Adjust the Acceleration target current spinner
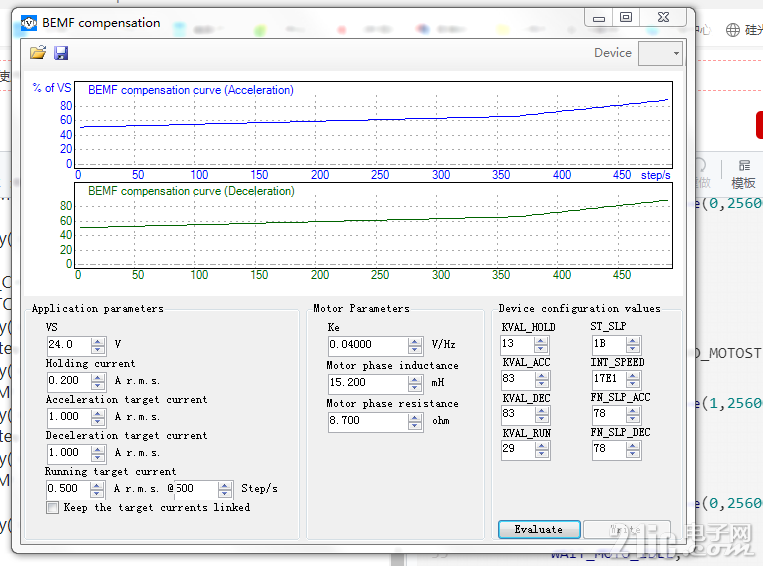The height and width of the screenshot is (566, 763). [98, 417]
